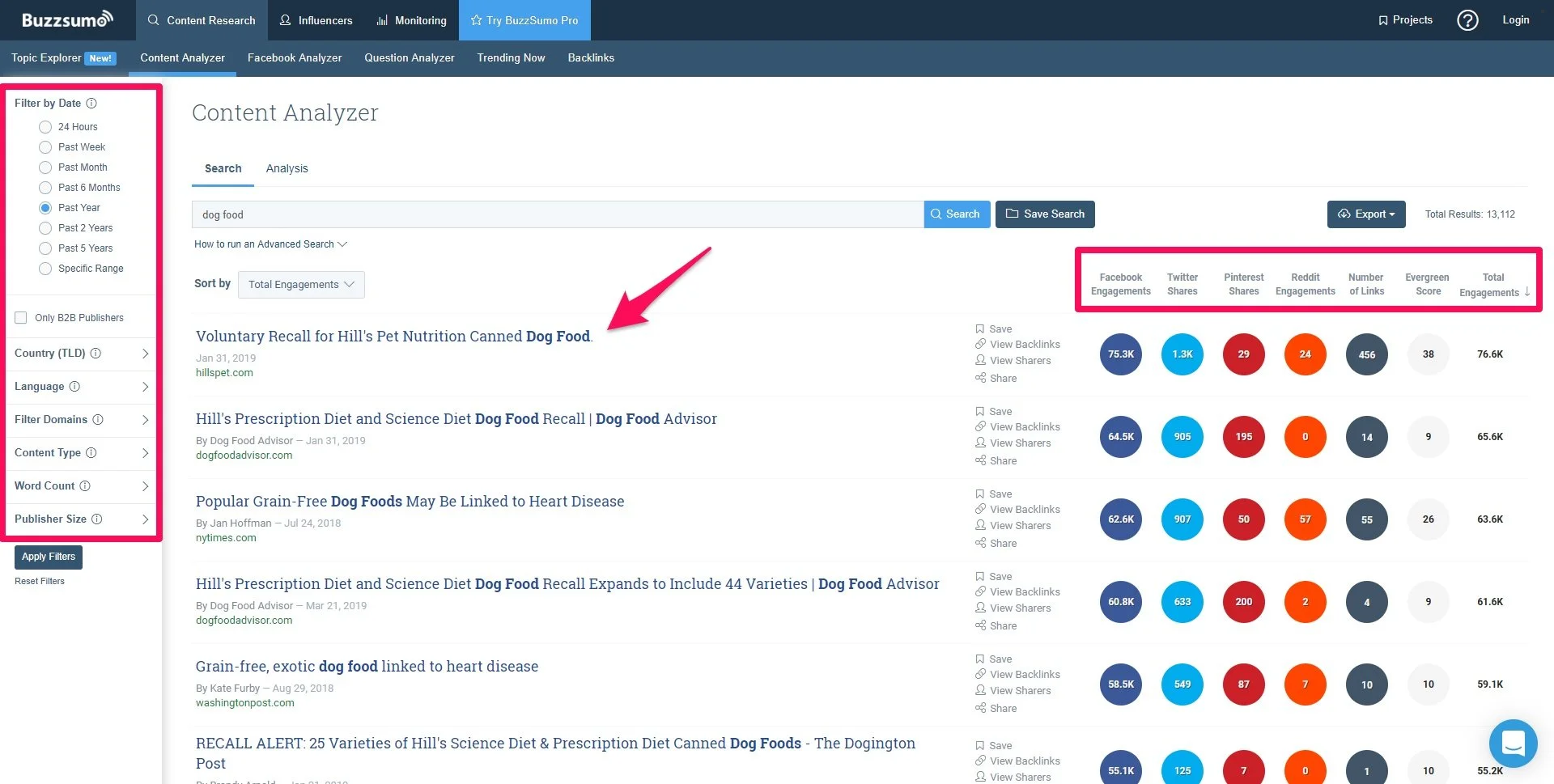Select the Past Year radio button
1554x784 pixels.
tap(45, 208)
